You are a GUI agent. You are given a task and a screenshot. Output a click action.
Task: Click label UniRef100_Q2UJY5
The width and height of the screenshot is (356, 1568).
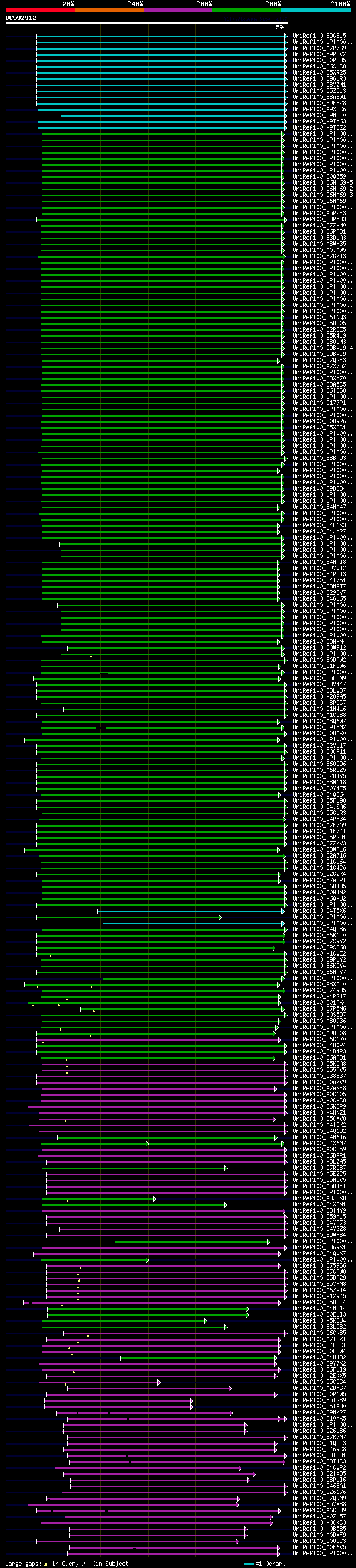tap(319, 776)
